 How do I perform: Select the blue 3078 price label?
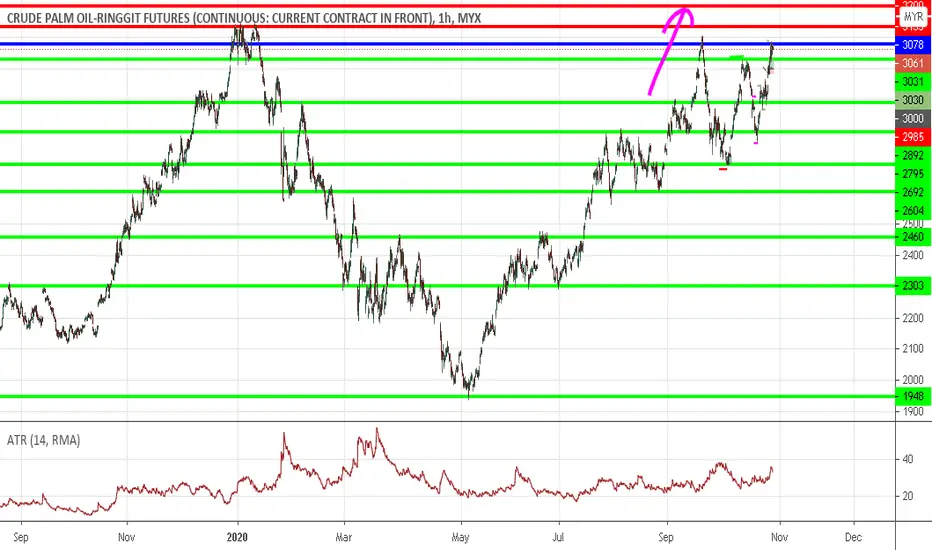click(913, 45)
